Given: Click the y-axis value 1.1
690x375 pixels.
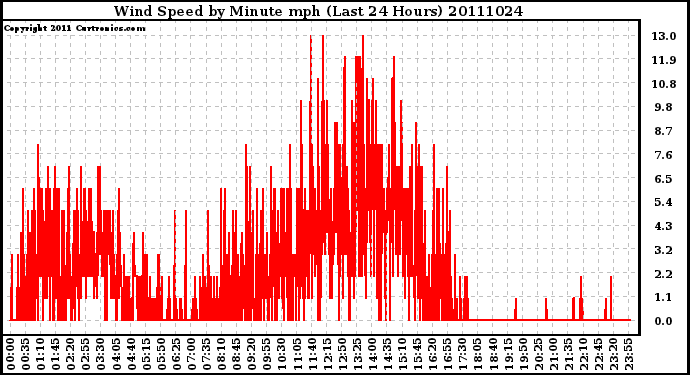Looking at the screenshot, I should [x=664, y=298].
